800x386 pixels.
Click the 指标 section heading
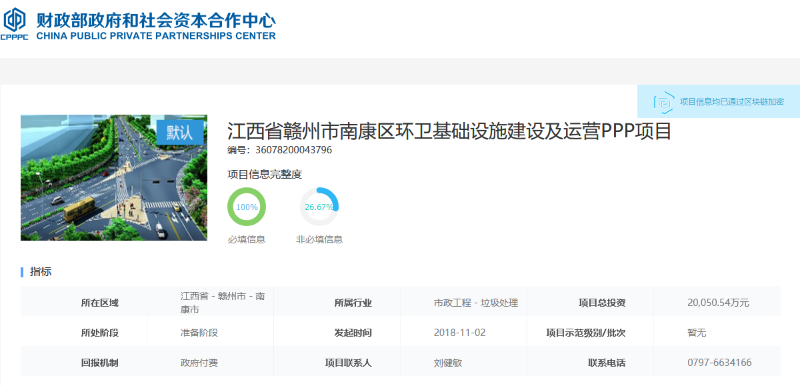[41, 272]
